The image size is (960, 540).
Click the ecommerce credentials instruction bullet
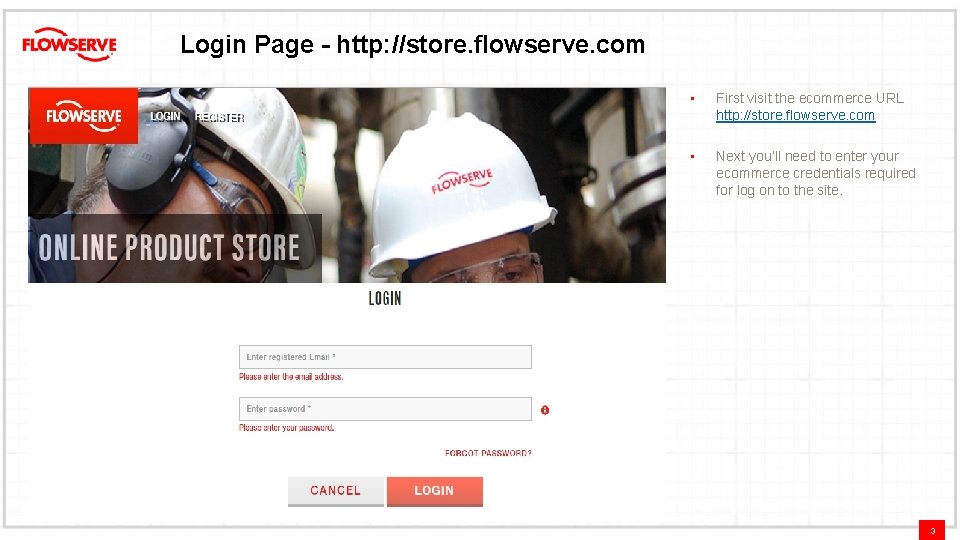(x=816, y=173)
